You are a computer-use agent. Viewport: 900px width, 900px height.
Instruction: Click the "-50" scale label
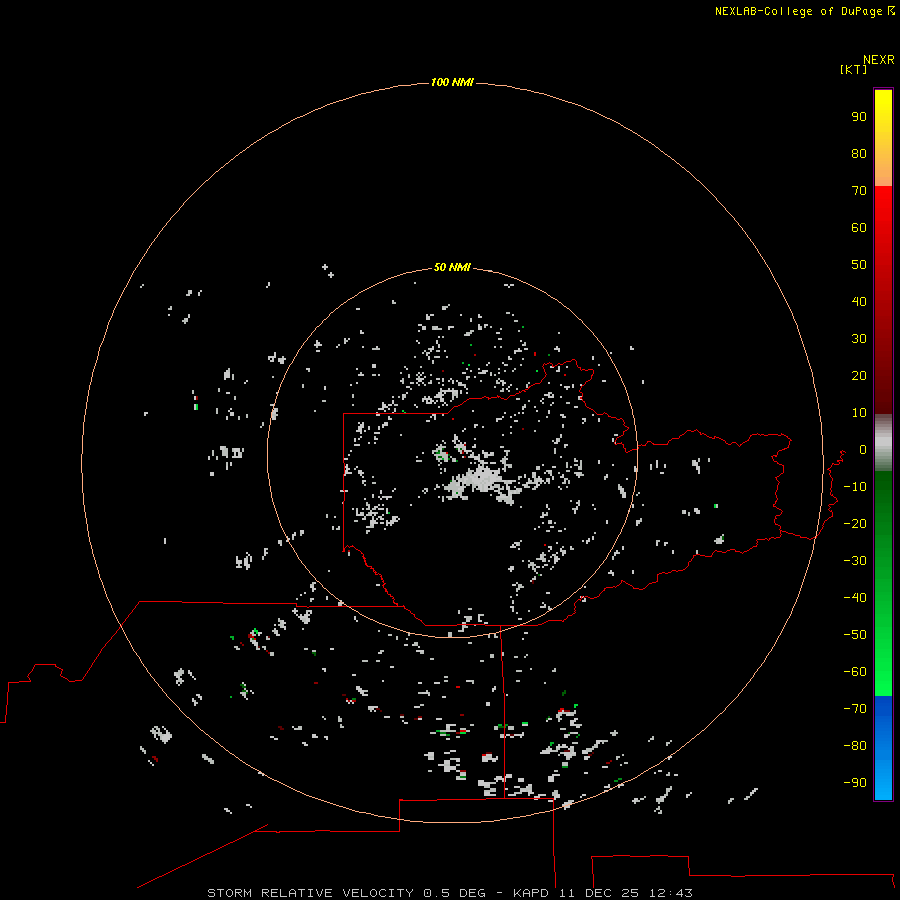(855, 634)
